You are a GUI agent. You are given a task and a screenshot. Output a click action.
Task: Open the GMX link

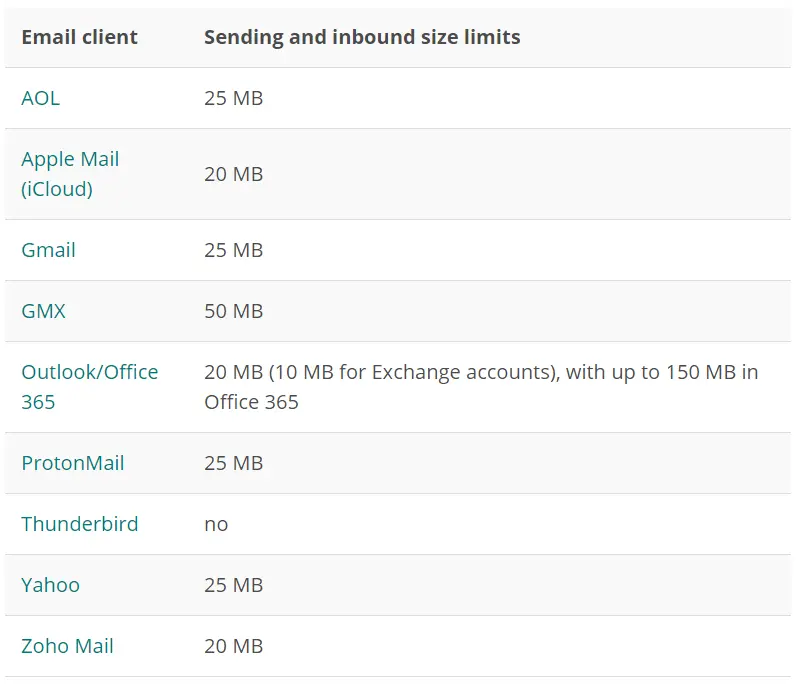pos(43,311)
